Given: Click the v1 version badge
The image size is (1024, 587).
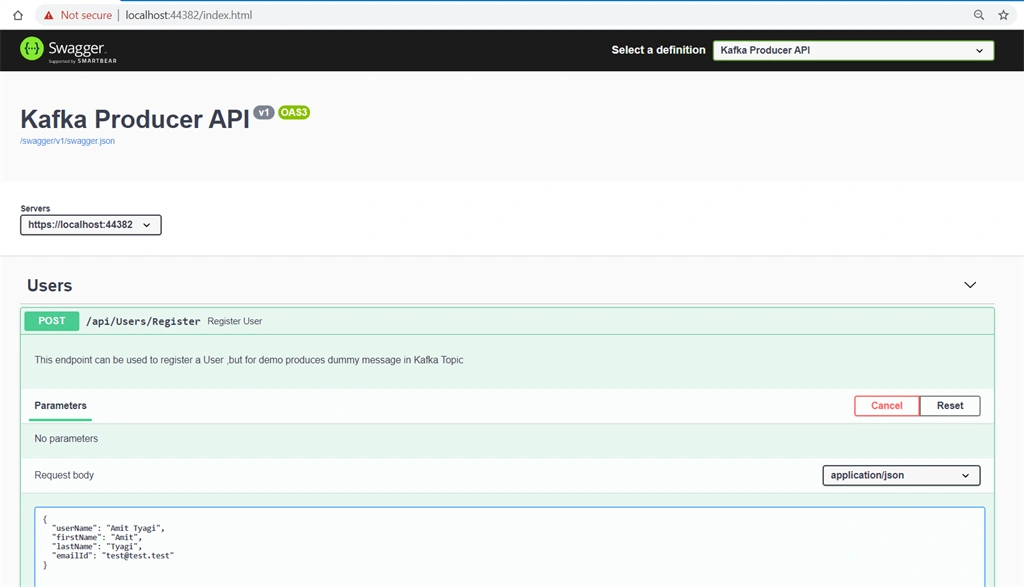Looking at the screenshot, I should point(264,112).
